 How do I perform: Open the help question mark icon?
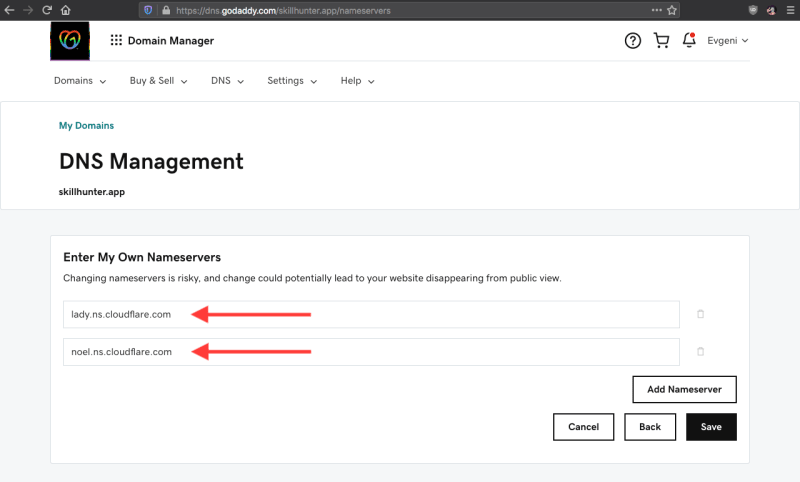(633, 40)
